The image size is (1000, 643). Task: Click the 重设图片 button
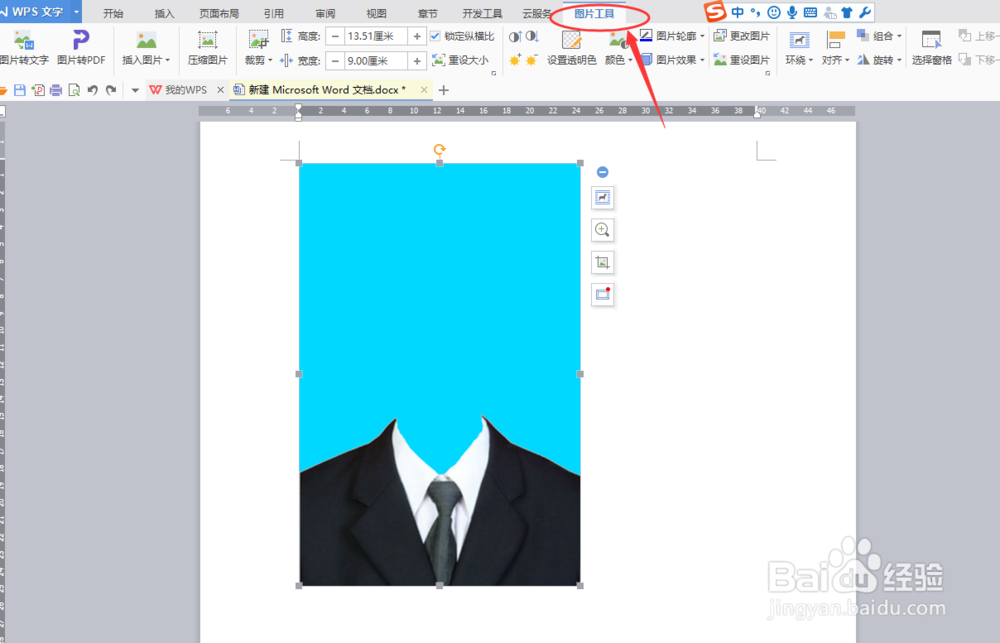coord(742,60)
